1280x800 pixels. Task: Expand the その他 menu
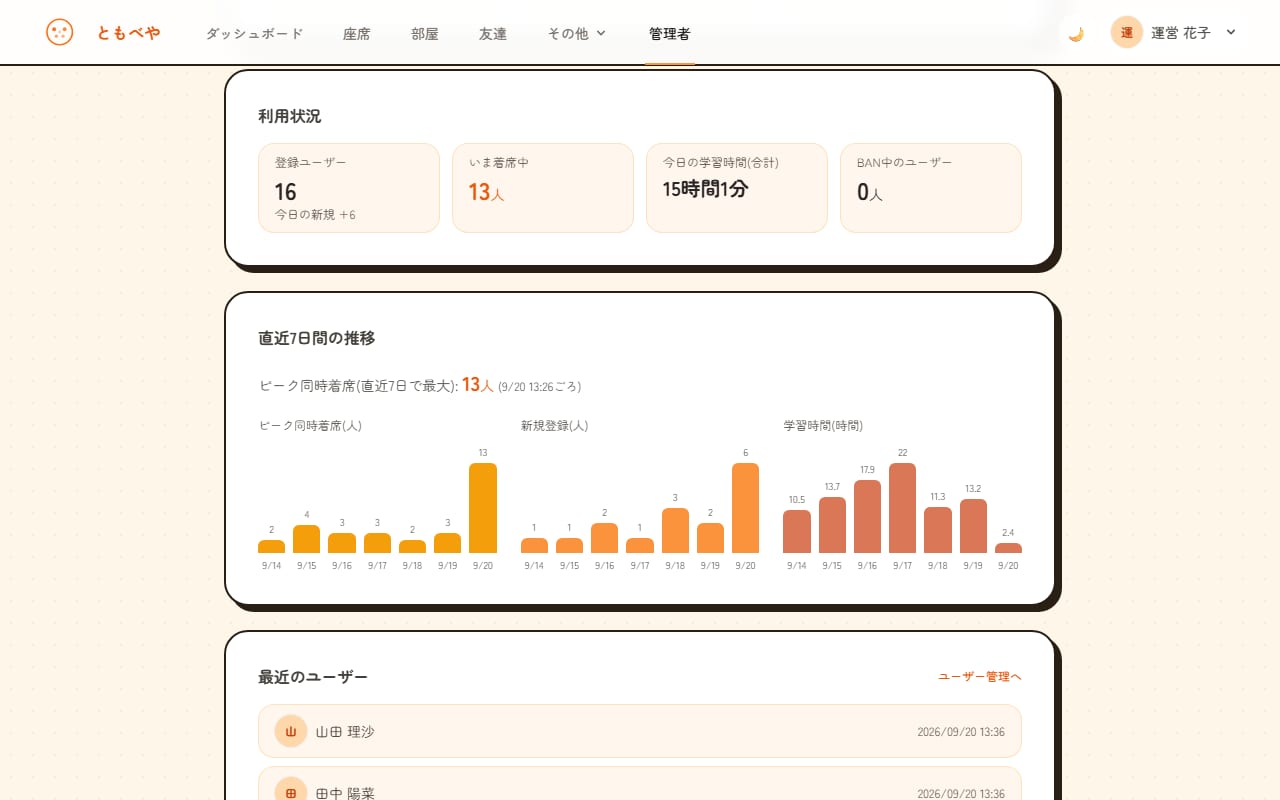577,33
